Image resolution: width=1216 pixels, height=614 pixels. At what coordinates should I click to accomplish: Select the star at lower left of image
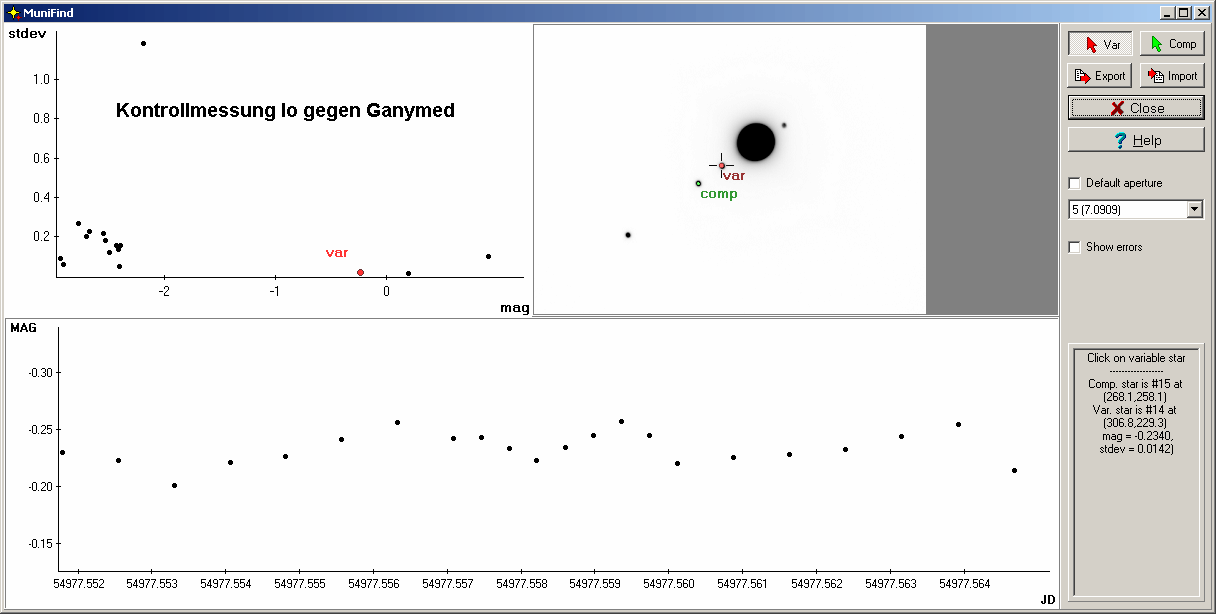[628, 235]
